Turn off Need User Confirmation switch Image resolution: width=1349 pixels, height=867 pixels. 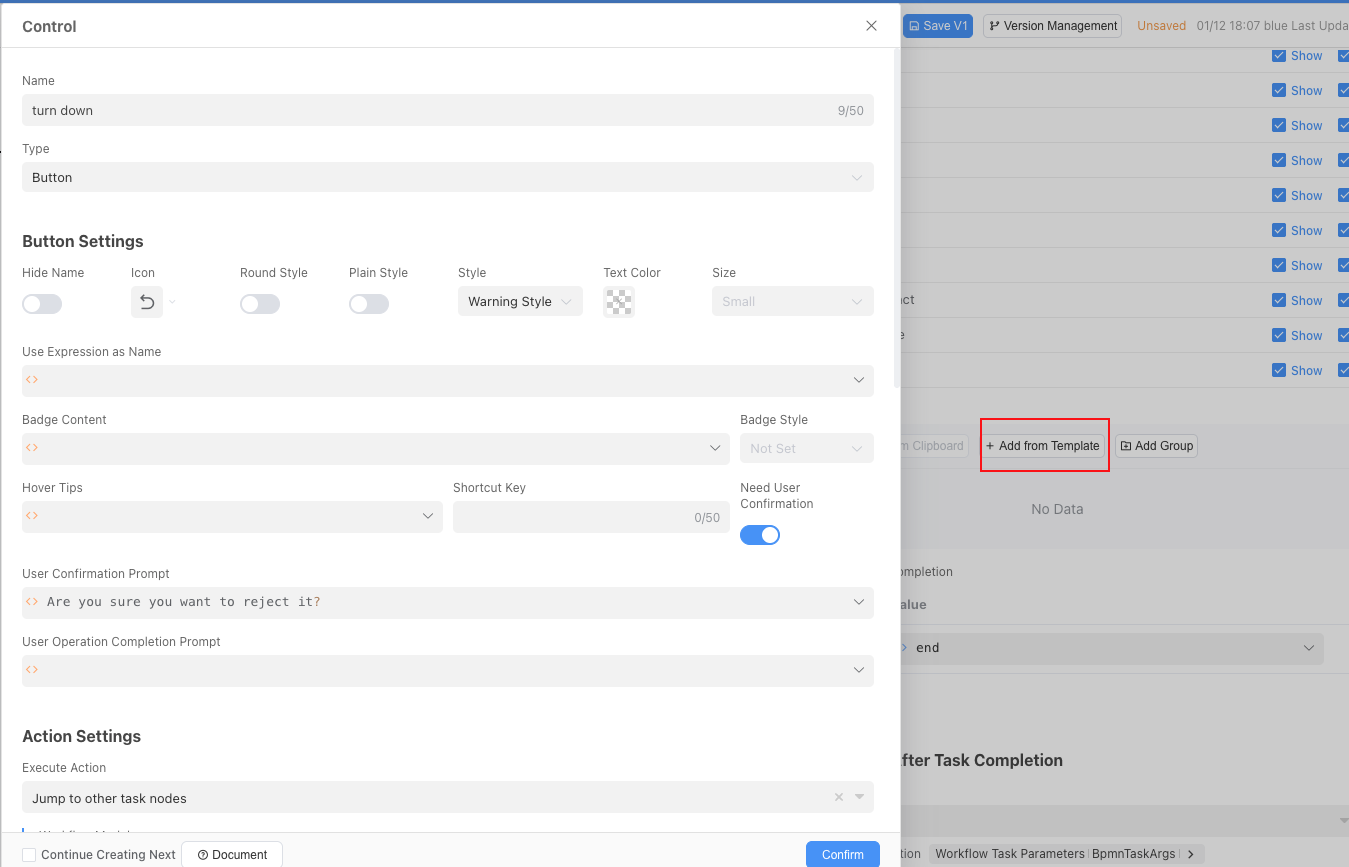coord(760,535)
